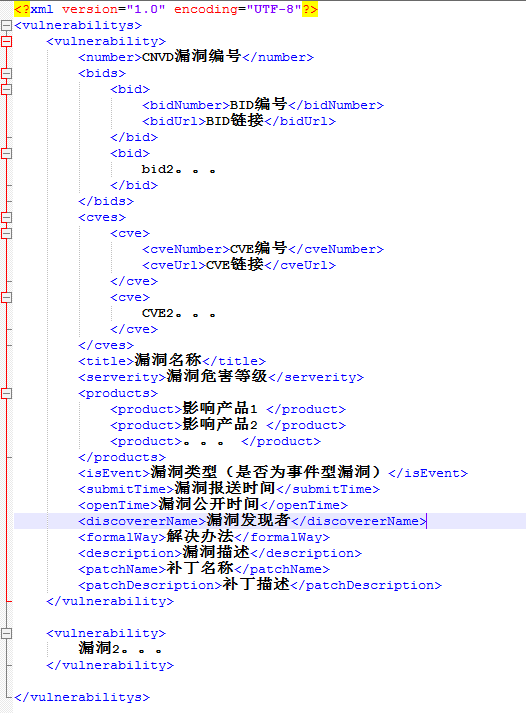Click the title element line
Viewport: 526px width, 713px height.
pyautogui.click(x=172, y=361)
